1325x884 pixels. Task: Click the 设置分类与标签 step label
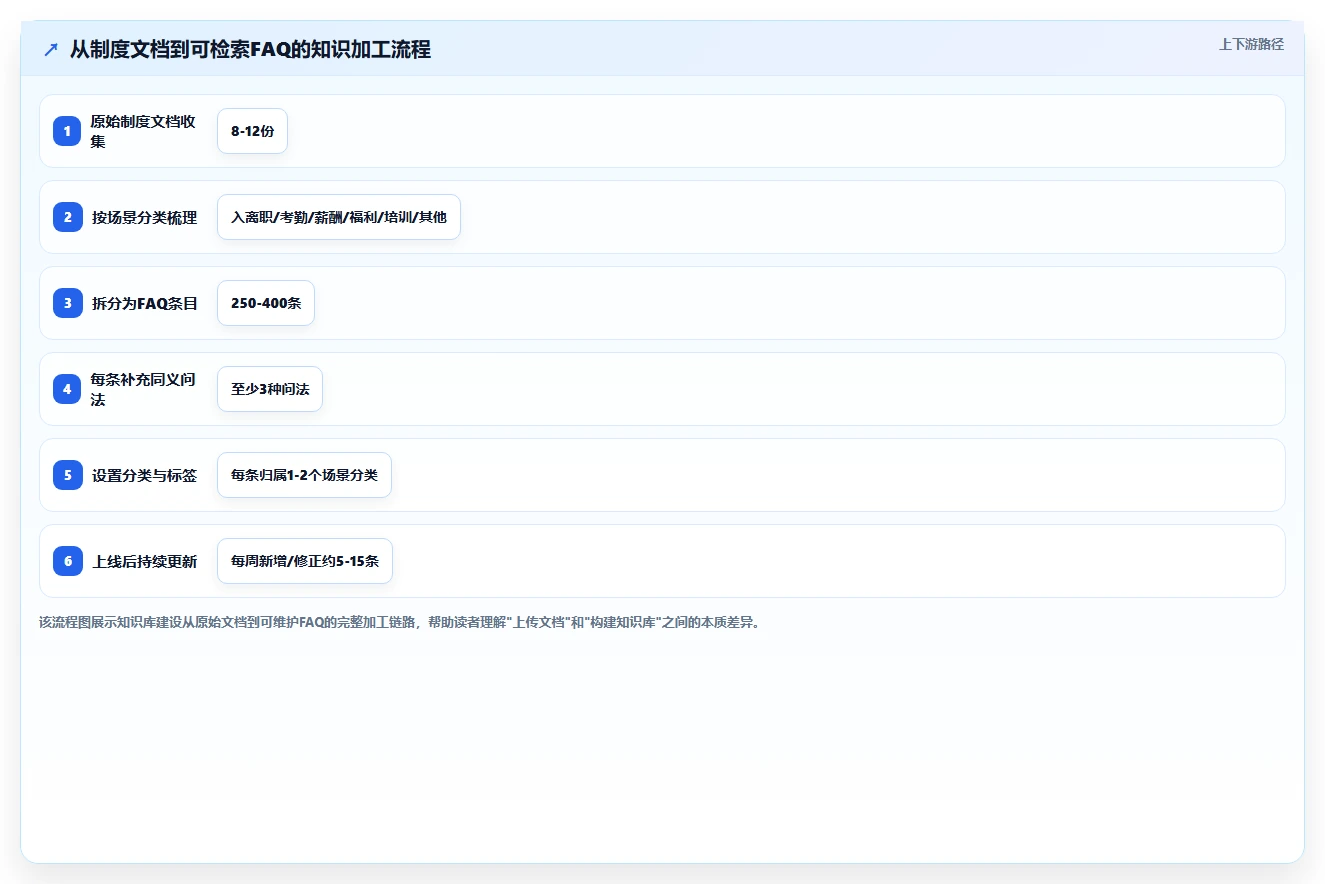(x=145, y=475)
